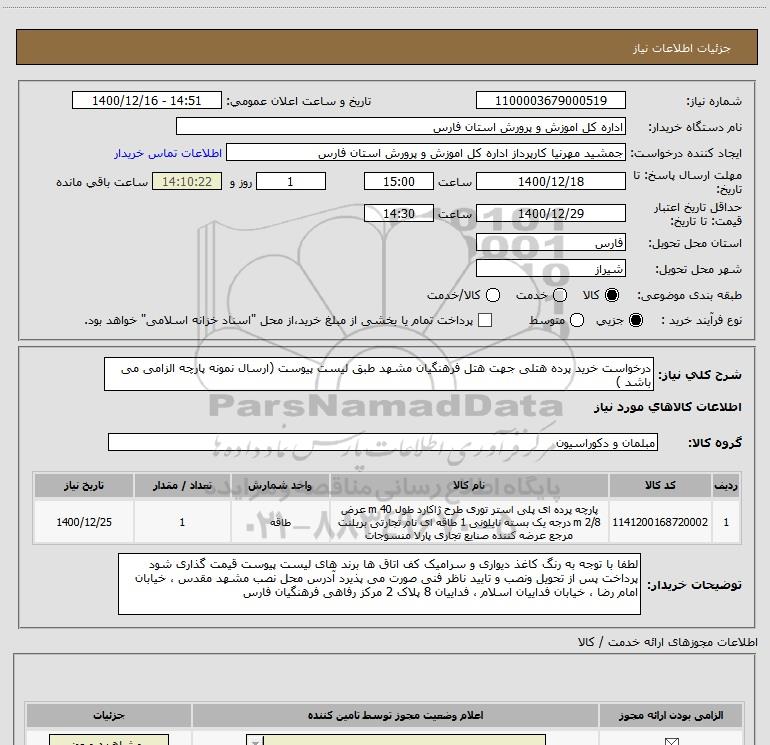Image resolution: width=770 pixels, height=745 pixels.
Task: Click the اطلاعات مجوزهای ارائه خدمت / کالا heading
Action: 668,642
